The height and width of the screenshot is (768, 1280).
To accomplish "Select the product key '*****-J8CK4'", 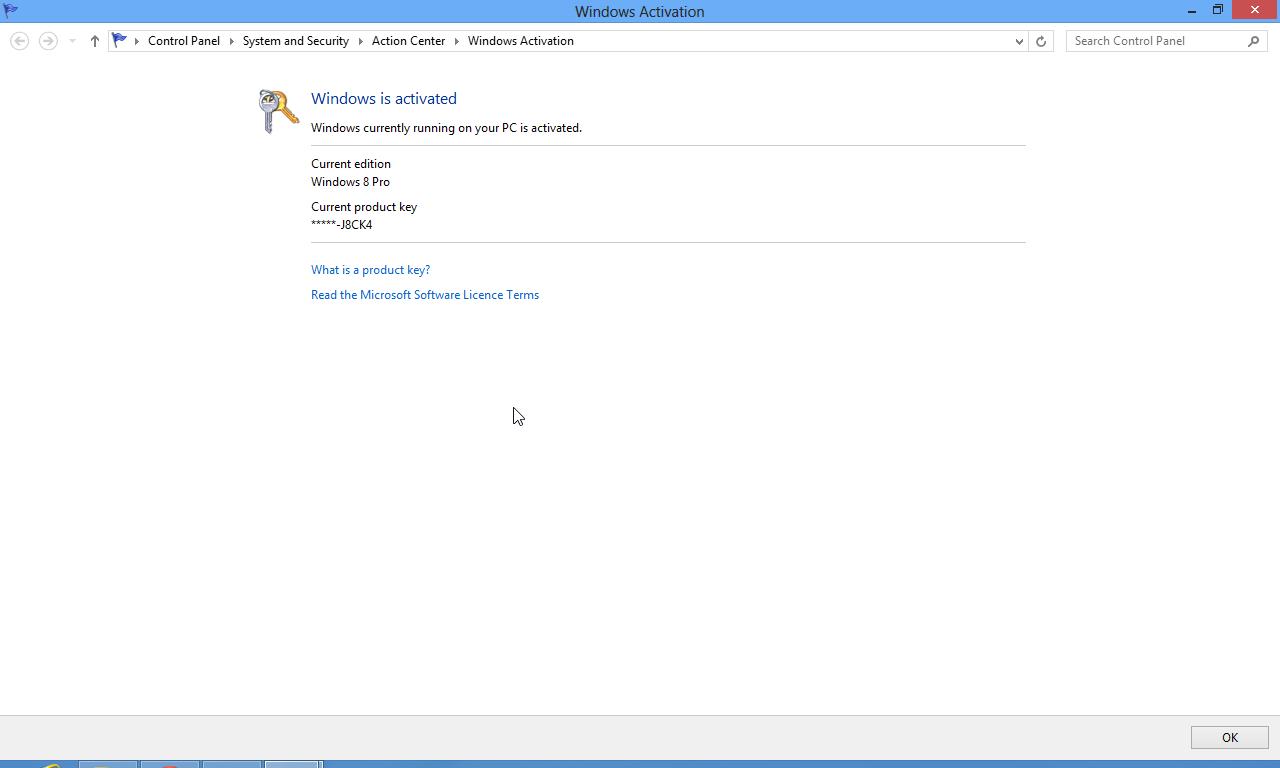I will [x=342, y=225].
